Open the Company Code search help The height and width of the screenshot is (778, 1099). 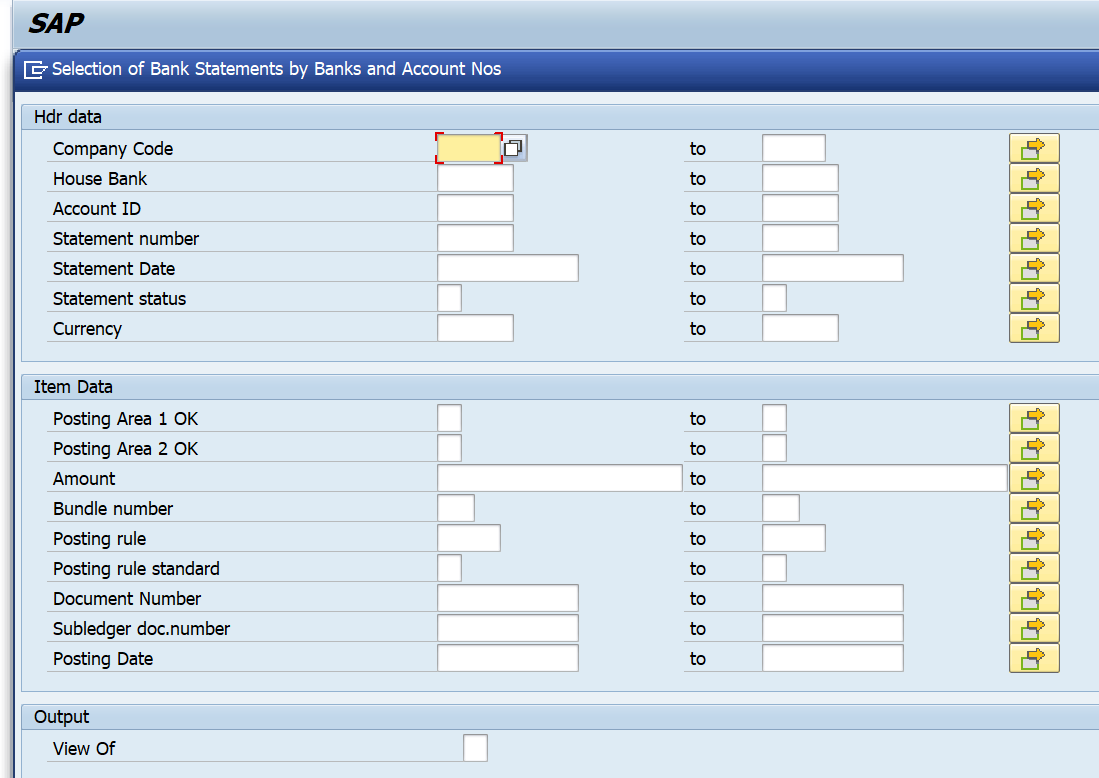[514, 147]
